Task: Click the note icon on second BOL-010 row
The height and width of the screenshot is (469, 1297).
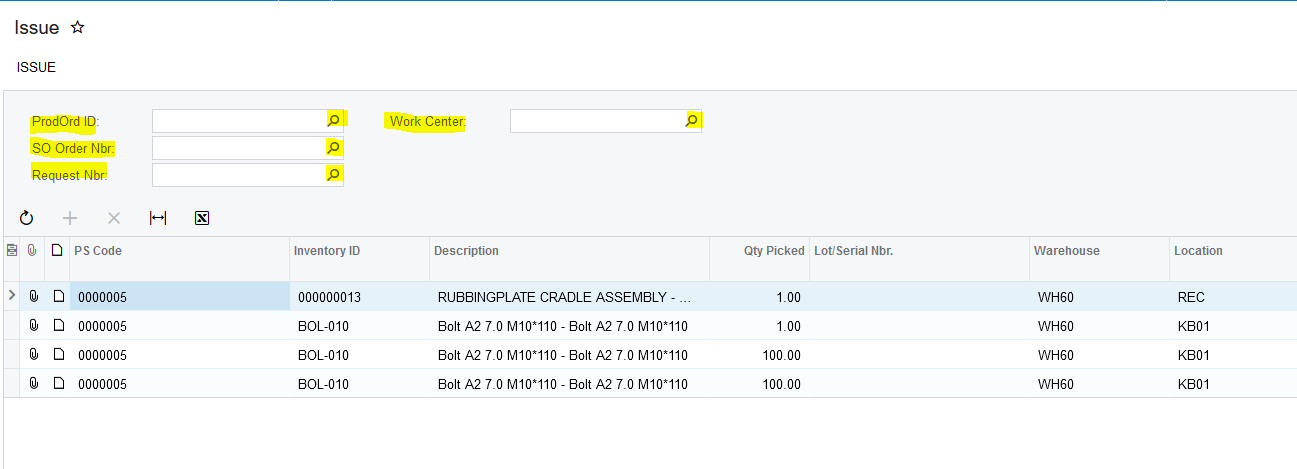Action: [x=58, y=355]
